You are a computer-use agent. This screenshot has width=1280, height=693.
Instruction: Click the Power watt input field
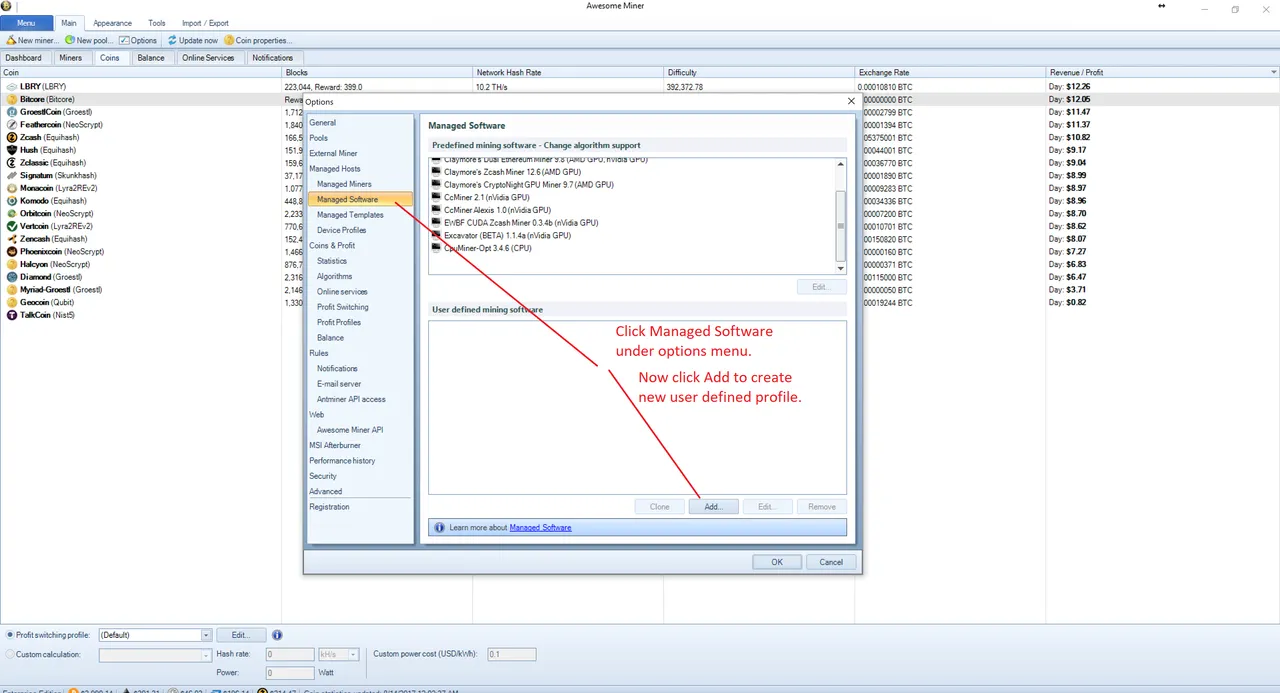tap(290, 673)
